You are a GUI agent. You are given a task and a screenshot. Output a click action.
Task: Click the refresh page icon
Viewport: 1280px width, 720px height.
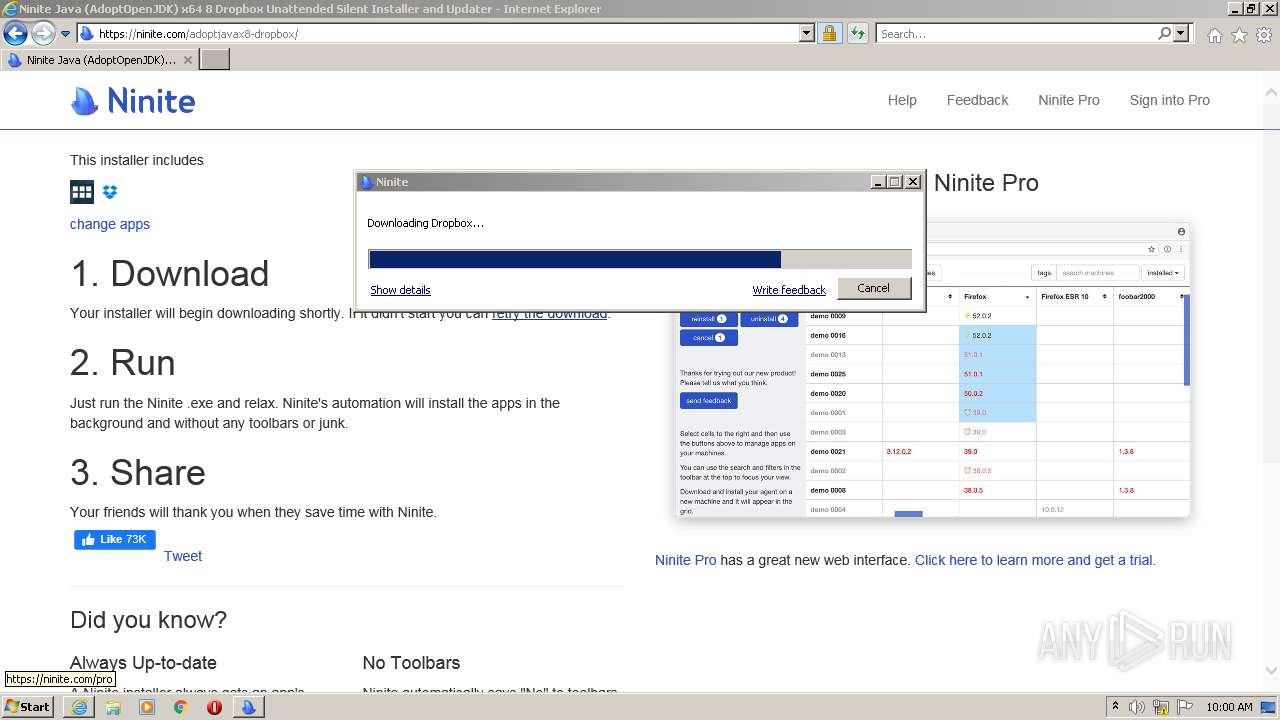tap(857, 33)
